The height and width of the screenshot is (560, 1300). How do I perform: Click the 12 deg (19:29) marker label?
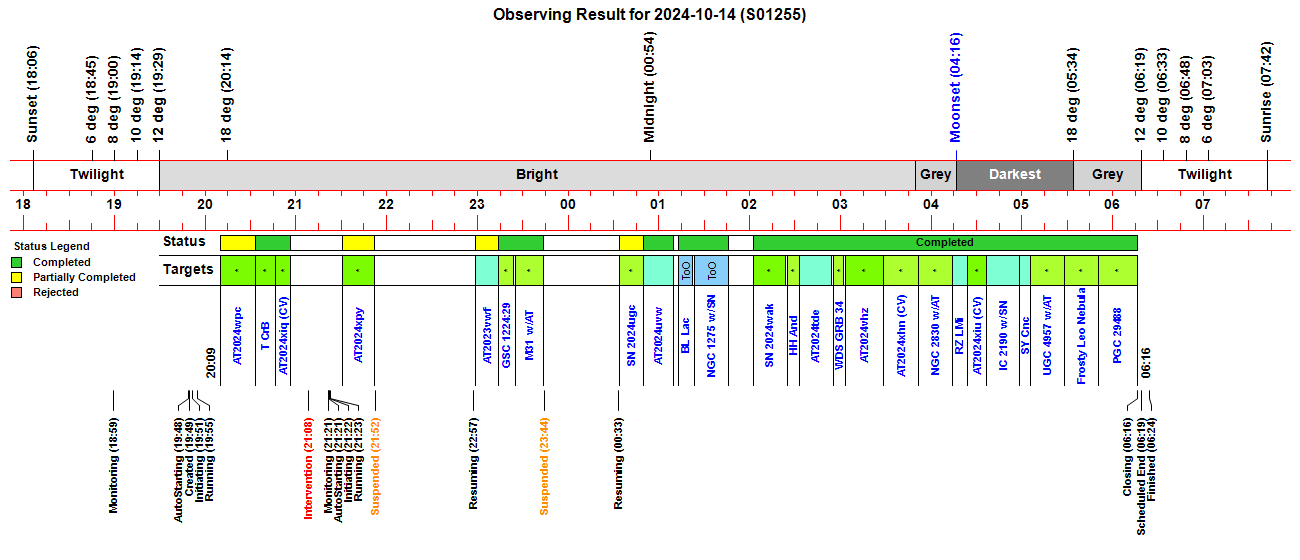(158, 95)
